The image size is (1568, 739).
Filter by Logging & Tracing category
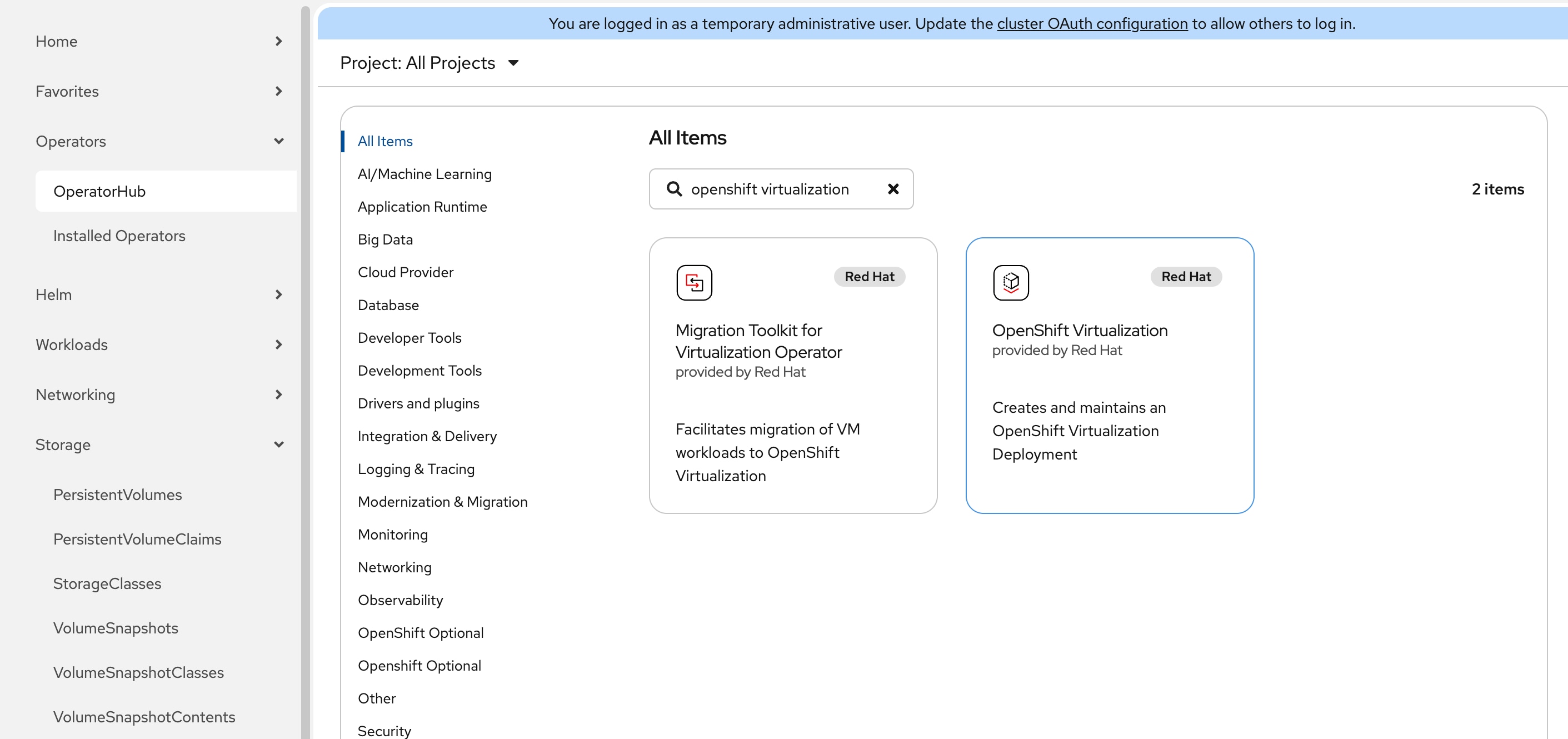[416, 470]
